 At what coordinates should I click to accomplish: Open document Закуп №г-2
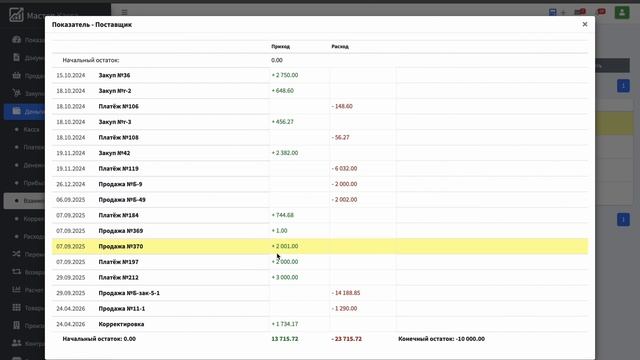pyautogui.click(x=115, y=91)
